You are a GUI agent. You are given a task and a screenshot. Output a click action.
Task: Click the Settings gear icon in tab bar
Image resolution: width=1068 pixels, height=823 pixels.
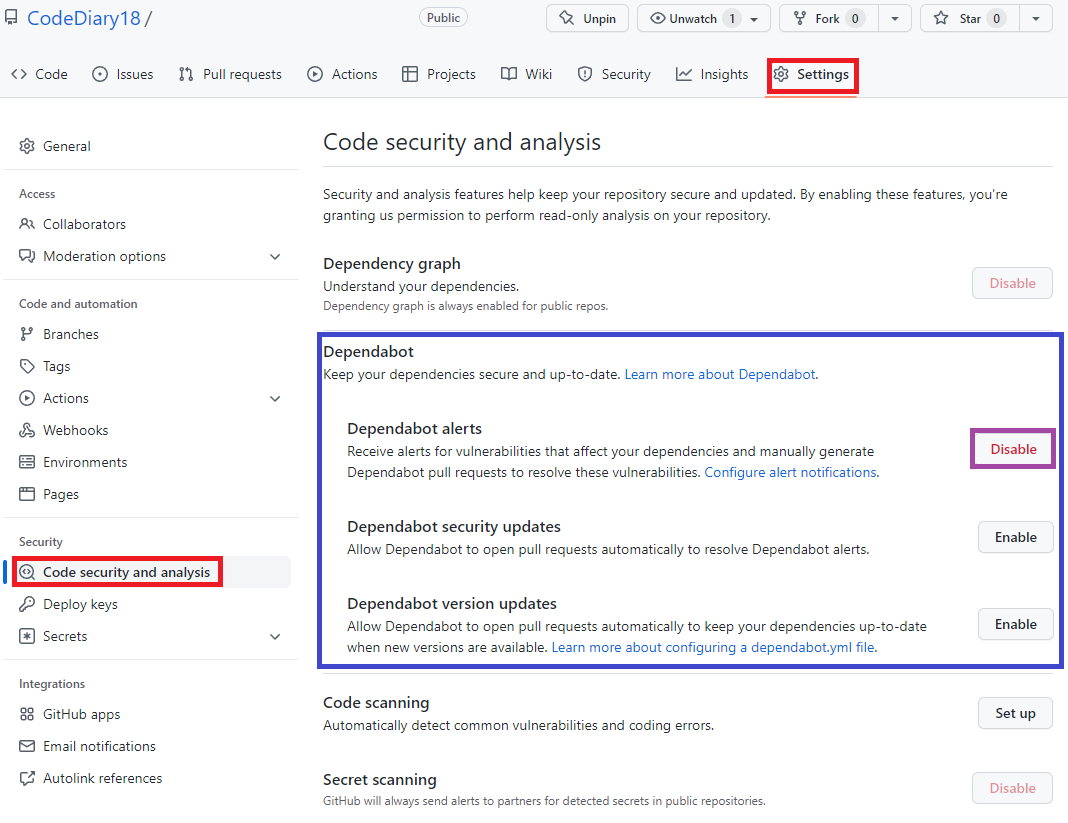(781, 74)
